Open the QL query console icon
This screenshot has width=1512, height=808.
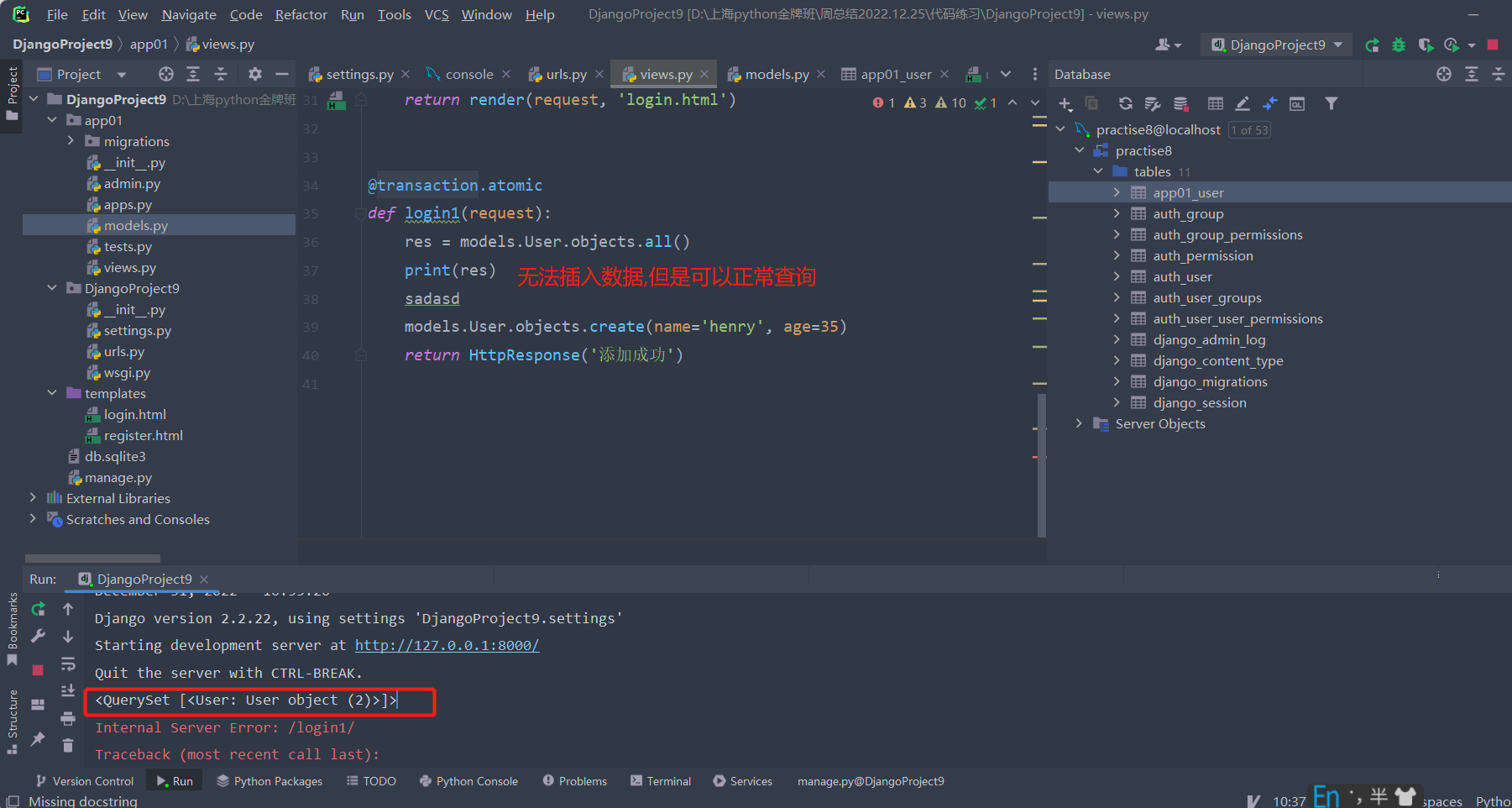tap(1297, 103)
